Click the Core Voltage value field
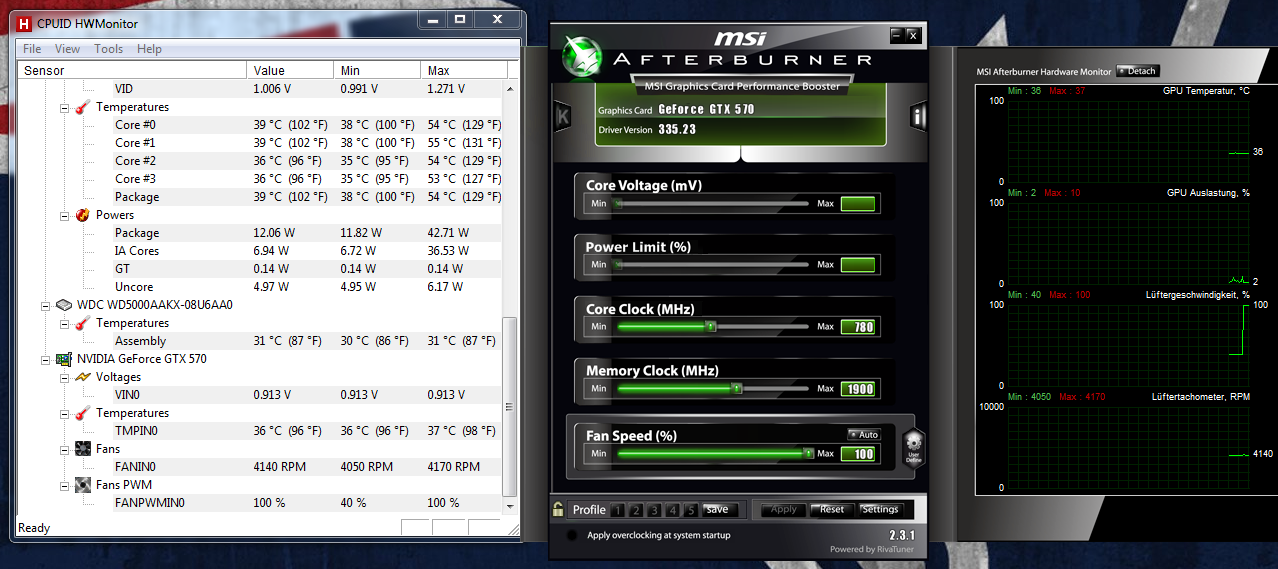Screen dimensions: 1278x569 858,204
